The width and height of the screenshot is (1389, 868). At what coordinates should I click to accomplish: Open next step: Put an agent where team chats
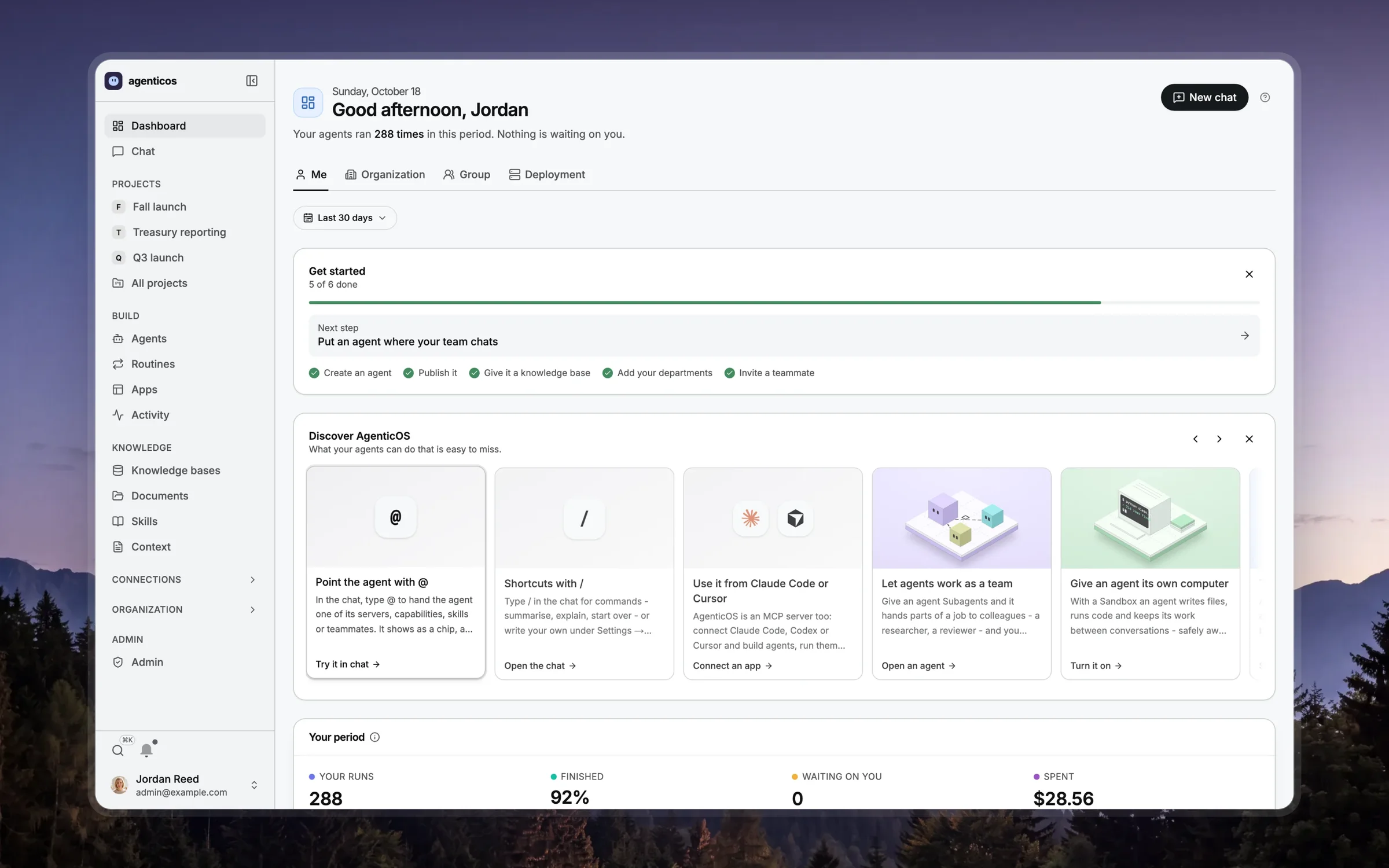pyautogui.click(x=784, y=336)
